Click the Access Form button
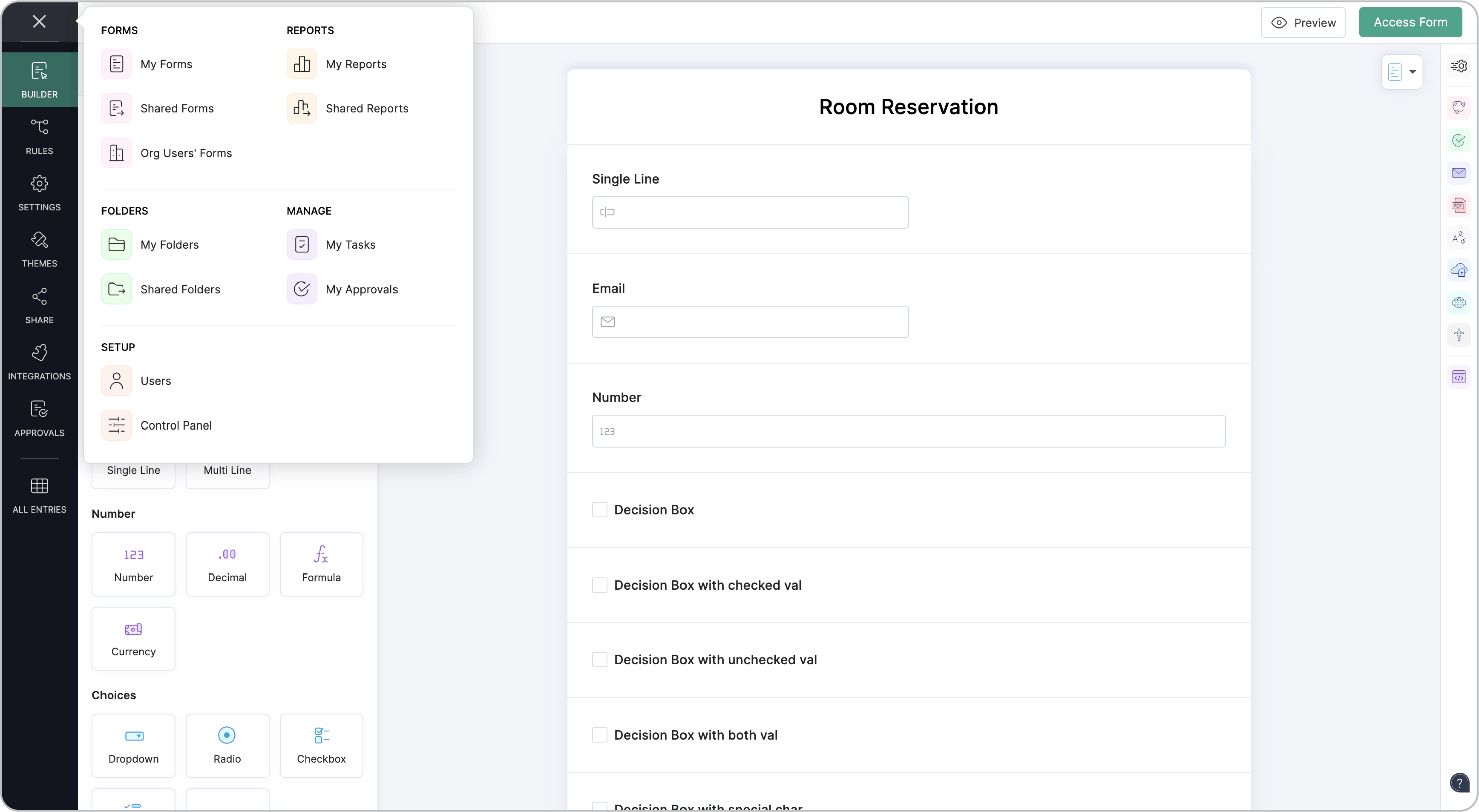The width and height of the screenshot is (1479, 812). tap(1410, 23)
